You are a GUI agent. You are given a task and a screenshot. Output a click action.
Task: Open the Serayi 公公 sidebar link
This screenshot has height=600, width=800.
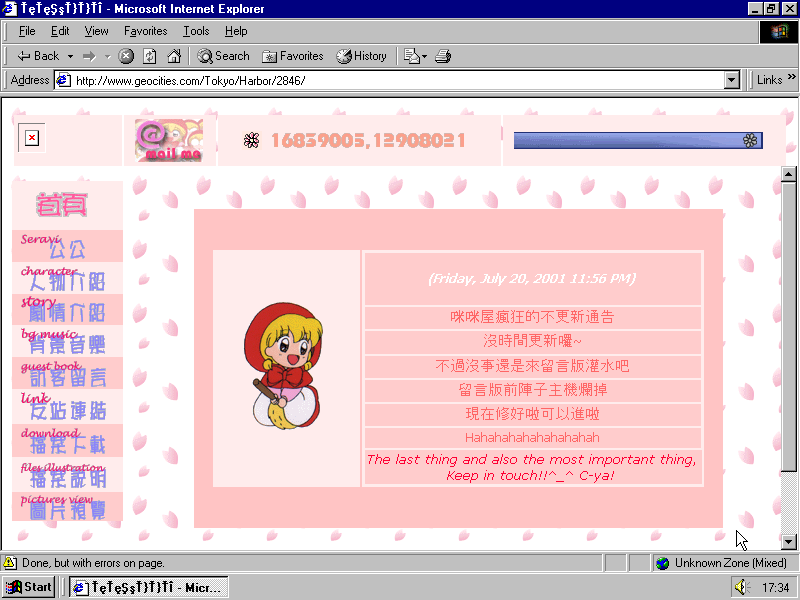pos(67,246)
